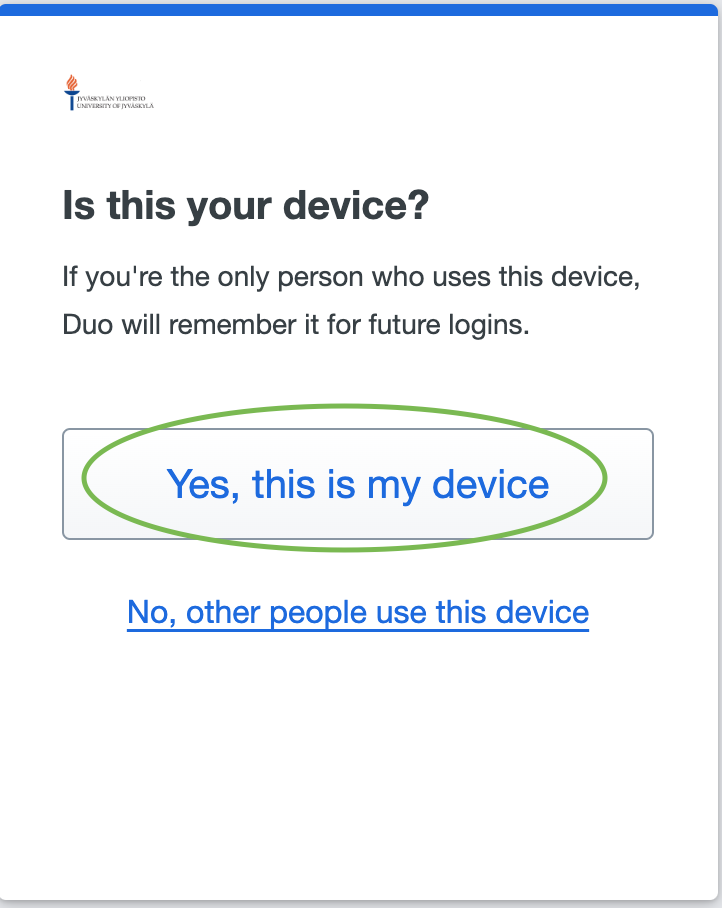Click the word "Yes" on the confirm button

coord(202,484)
